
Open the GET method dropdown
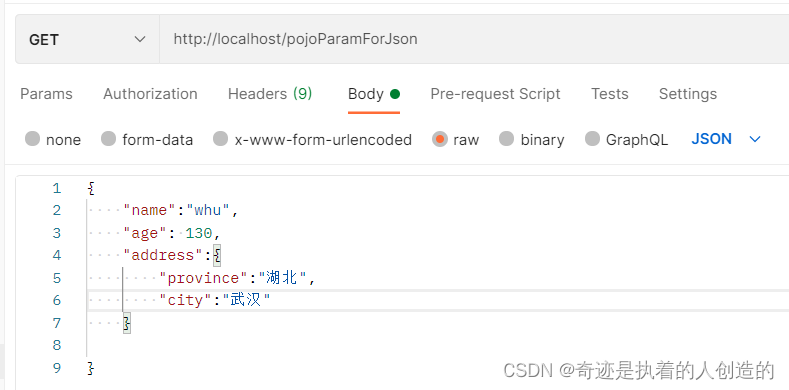point(88,39)
